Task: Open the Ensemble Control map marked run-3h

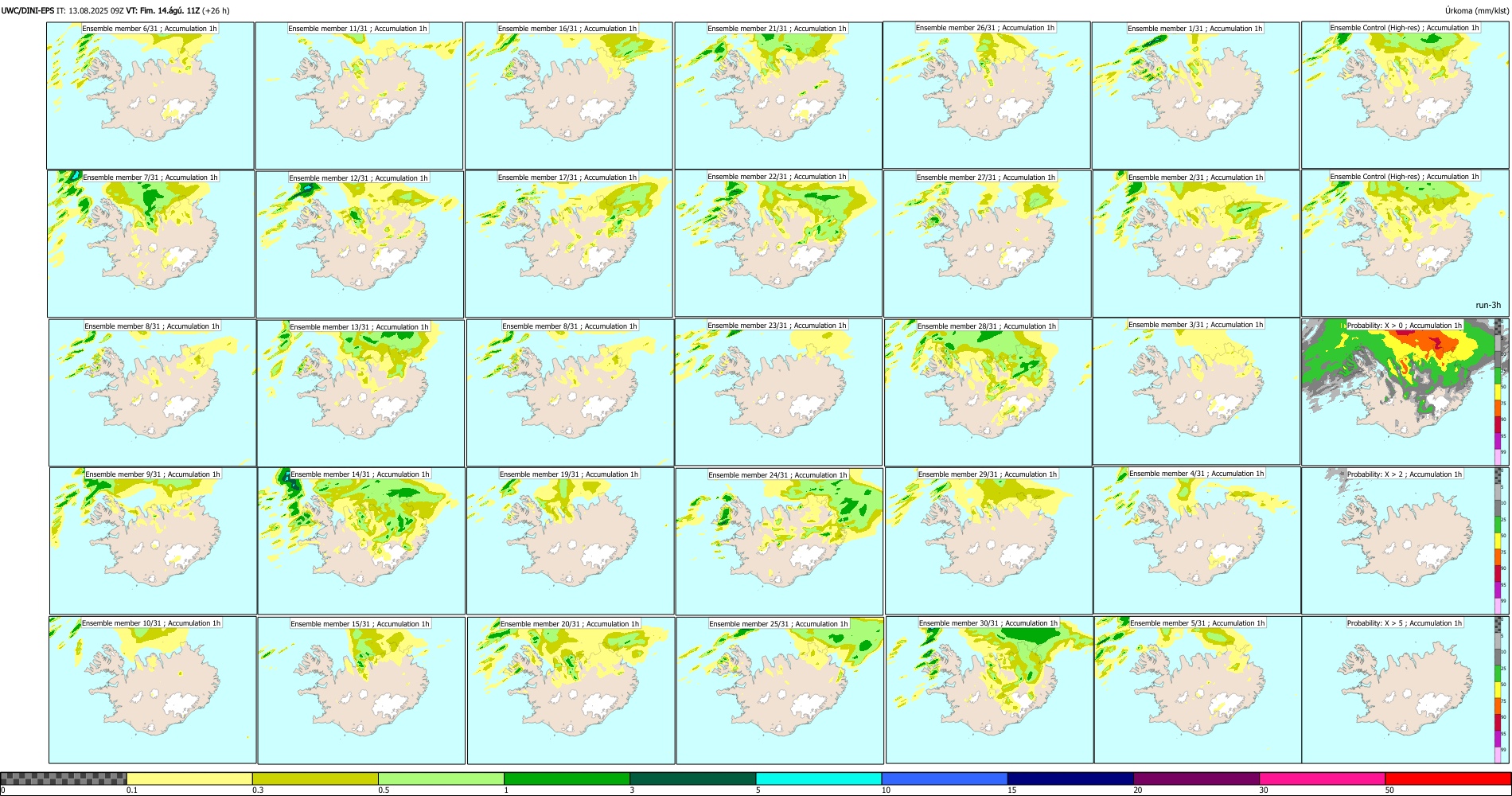Action: pyautogui.click(x=1405, y=243)
